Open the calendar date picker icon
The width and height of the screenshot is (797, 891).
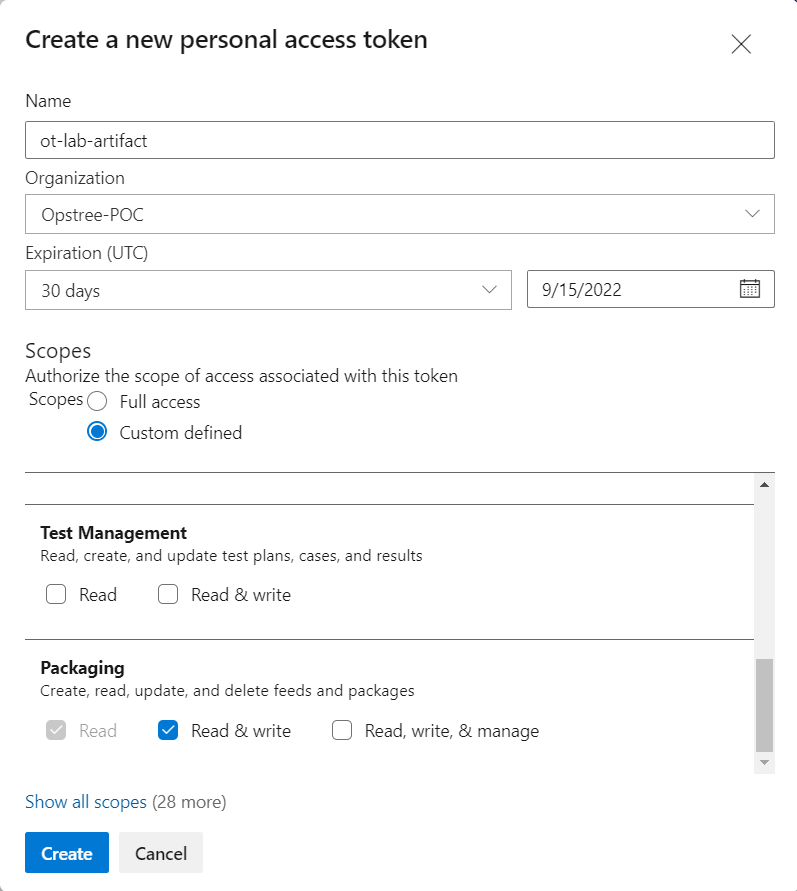click(x=750, y=289)
